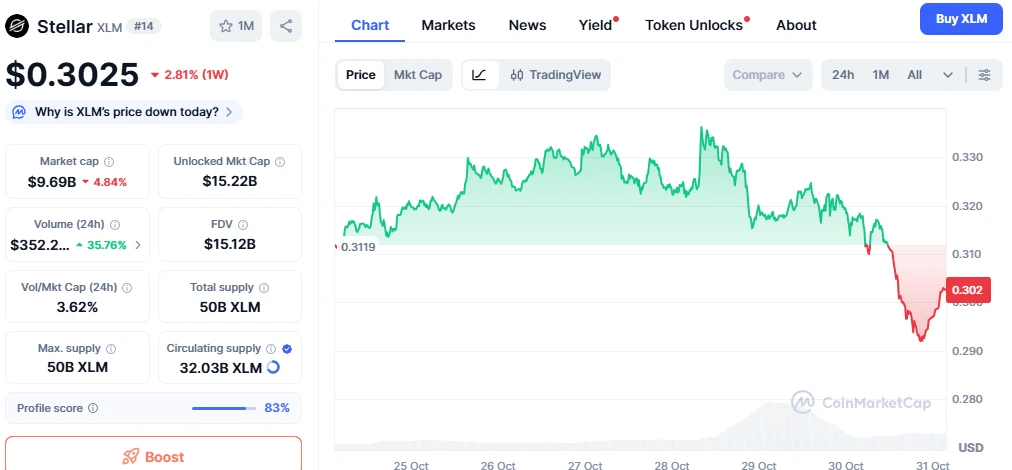Screen dimensions: 1012x470
Task: Switch chart to Price view
Action: coord(361,75)
